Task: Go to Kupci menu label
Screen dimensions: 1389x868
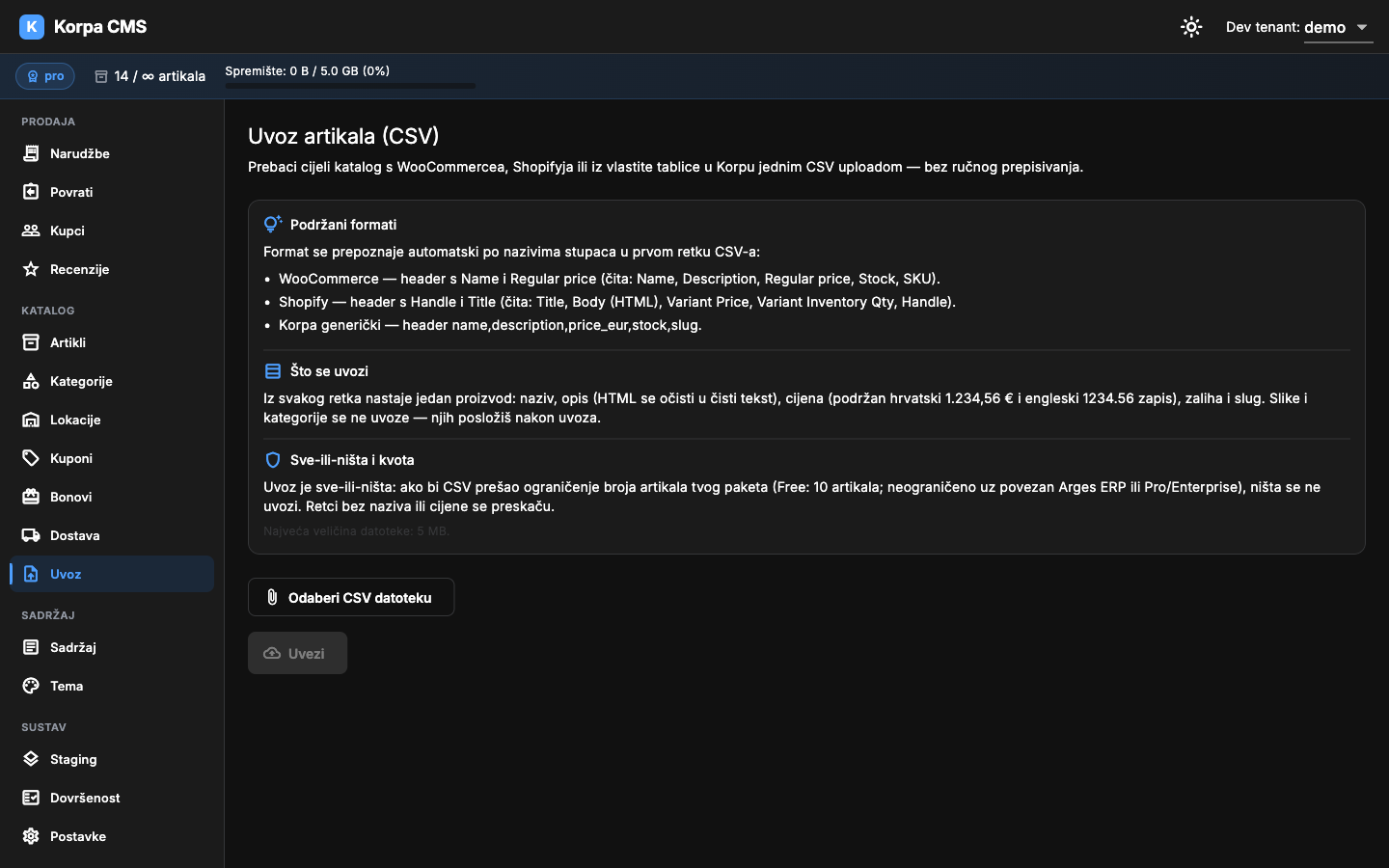Action: click(x=68, y=231)
